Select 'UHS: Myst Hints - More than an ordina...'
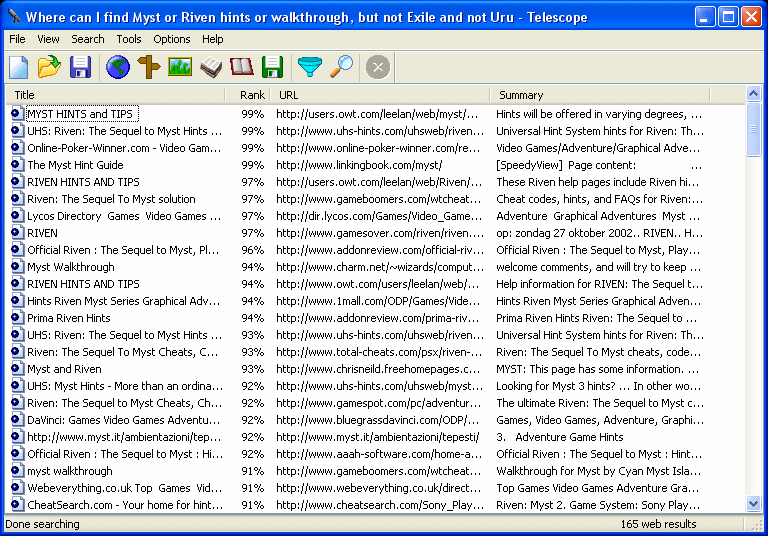Screen dimensions: 768x536 125,386
